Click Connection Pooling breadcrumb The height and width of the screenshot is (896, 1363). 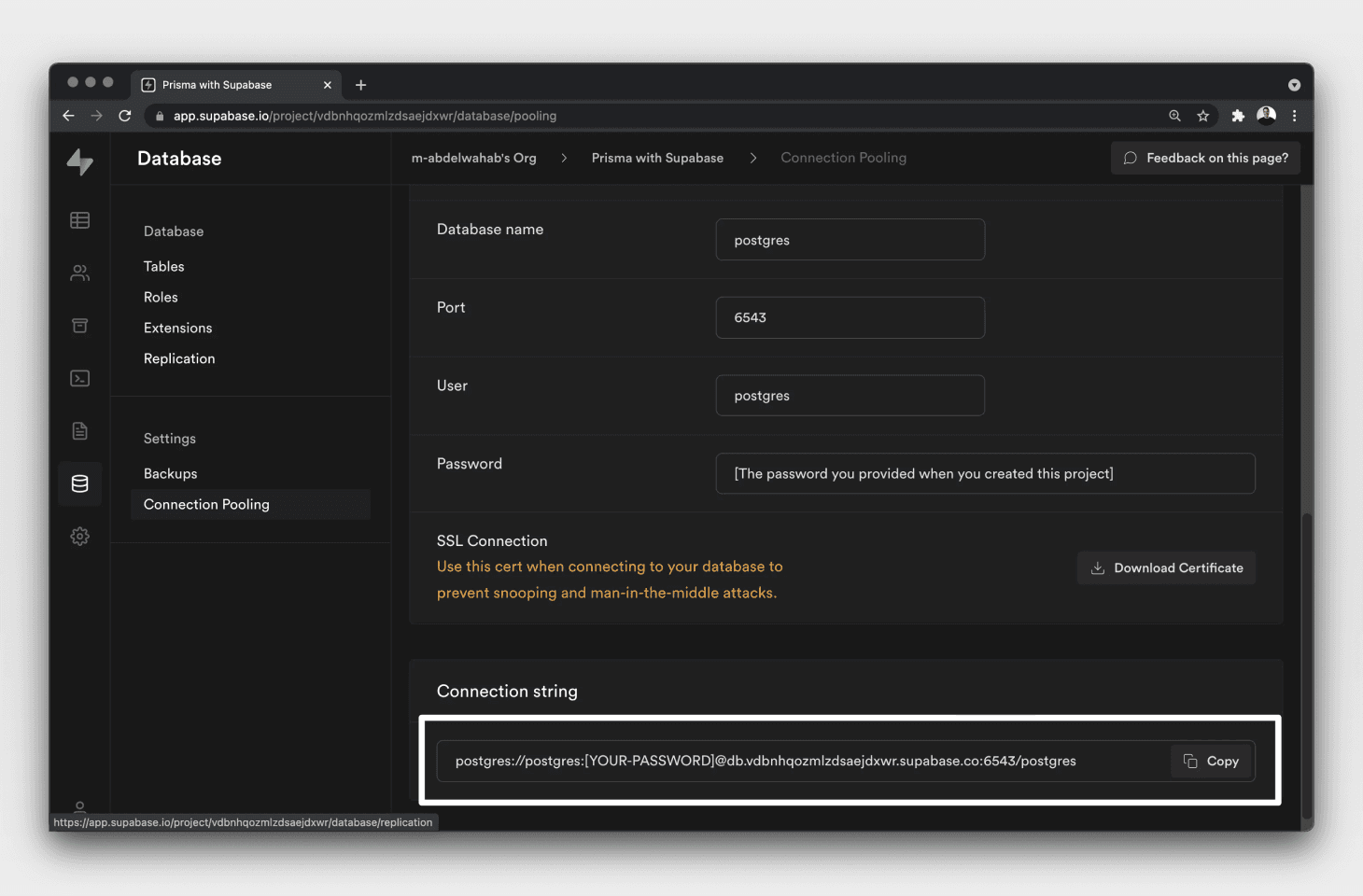844,158
